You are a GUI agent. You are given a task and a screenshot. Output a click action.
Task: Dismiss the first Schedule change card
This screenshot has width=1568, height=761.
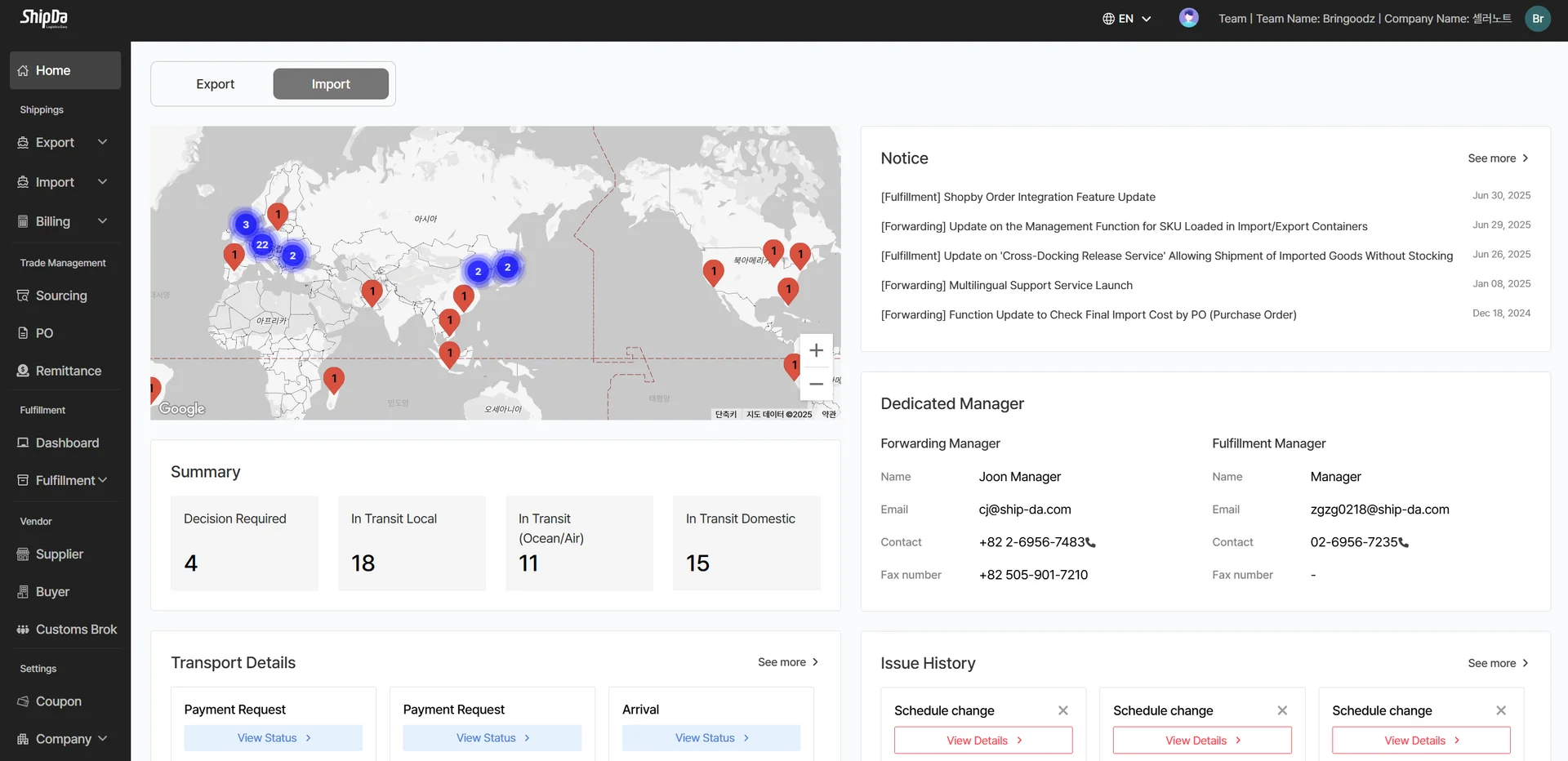1062,710
